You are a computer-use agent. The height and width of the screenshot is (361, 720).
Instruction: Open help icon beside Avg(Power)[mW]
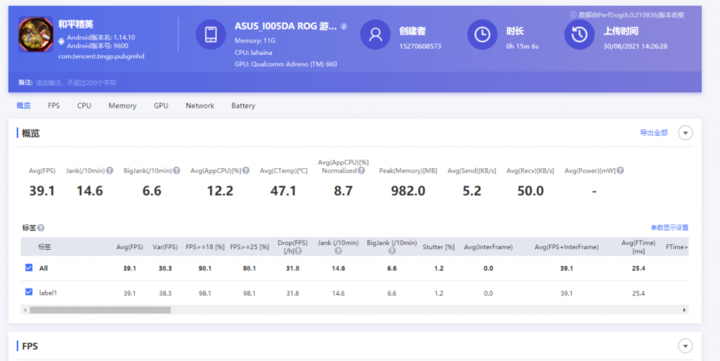(x=620, y=170)
